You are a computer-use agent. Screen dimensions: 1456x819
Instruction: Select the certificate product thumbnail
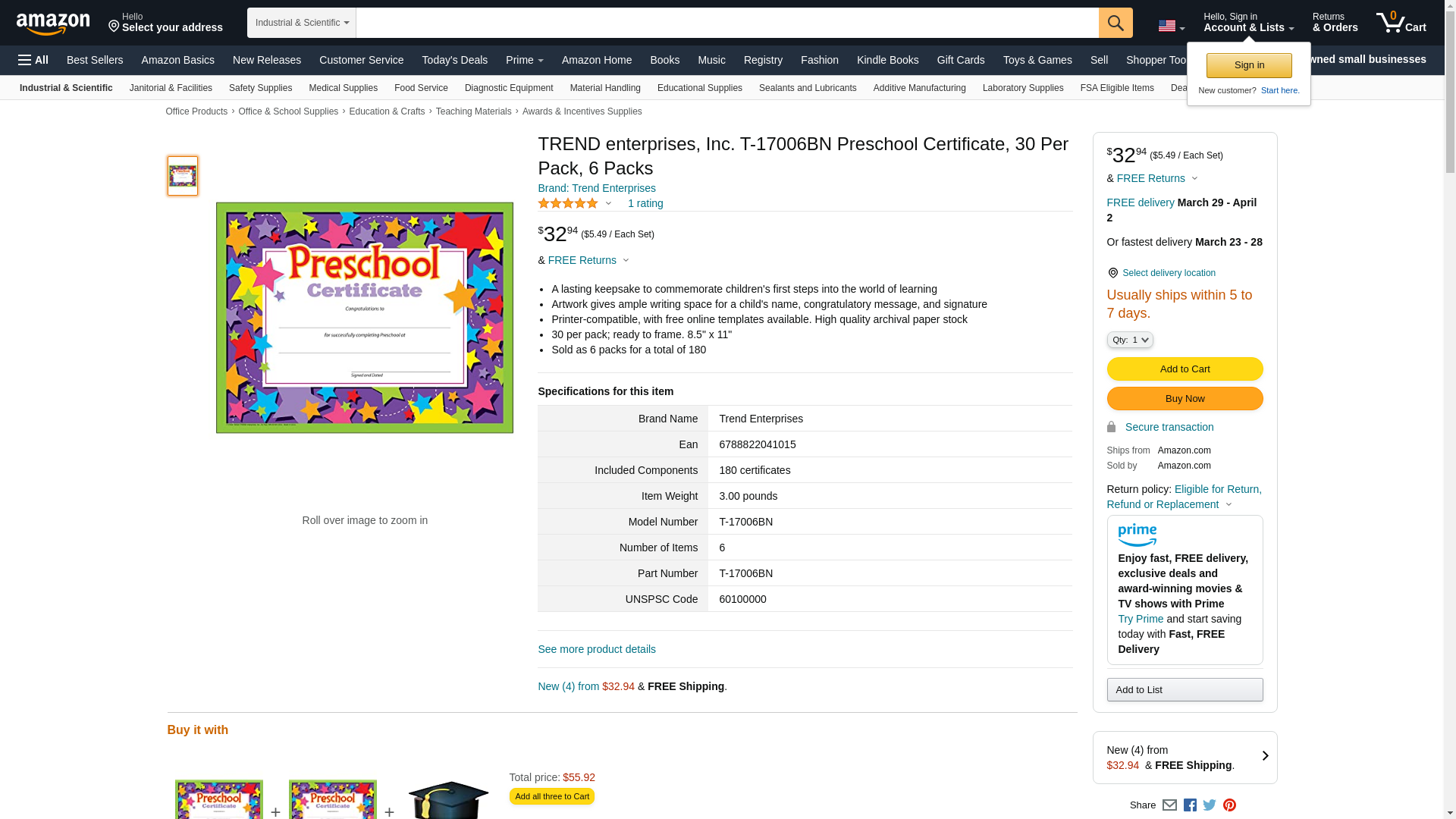tap(183, 176)
